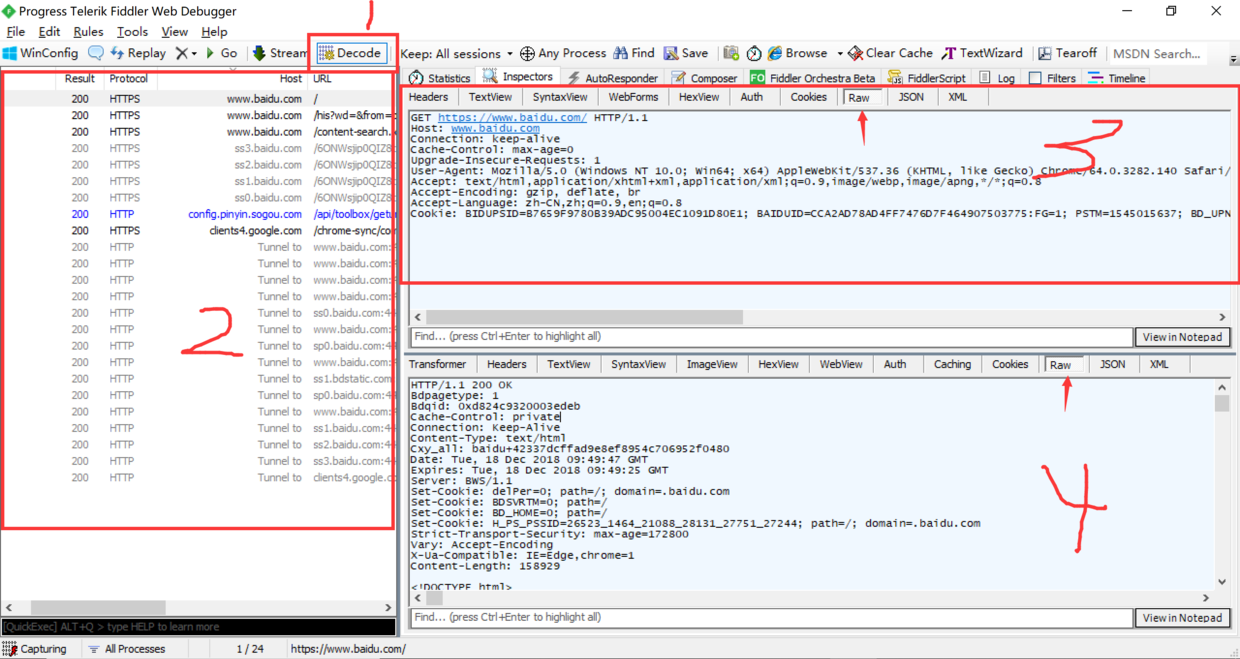Select the /his?wd= session row
1240x659 pixels.
[198, 115]
